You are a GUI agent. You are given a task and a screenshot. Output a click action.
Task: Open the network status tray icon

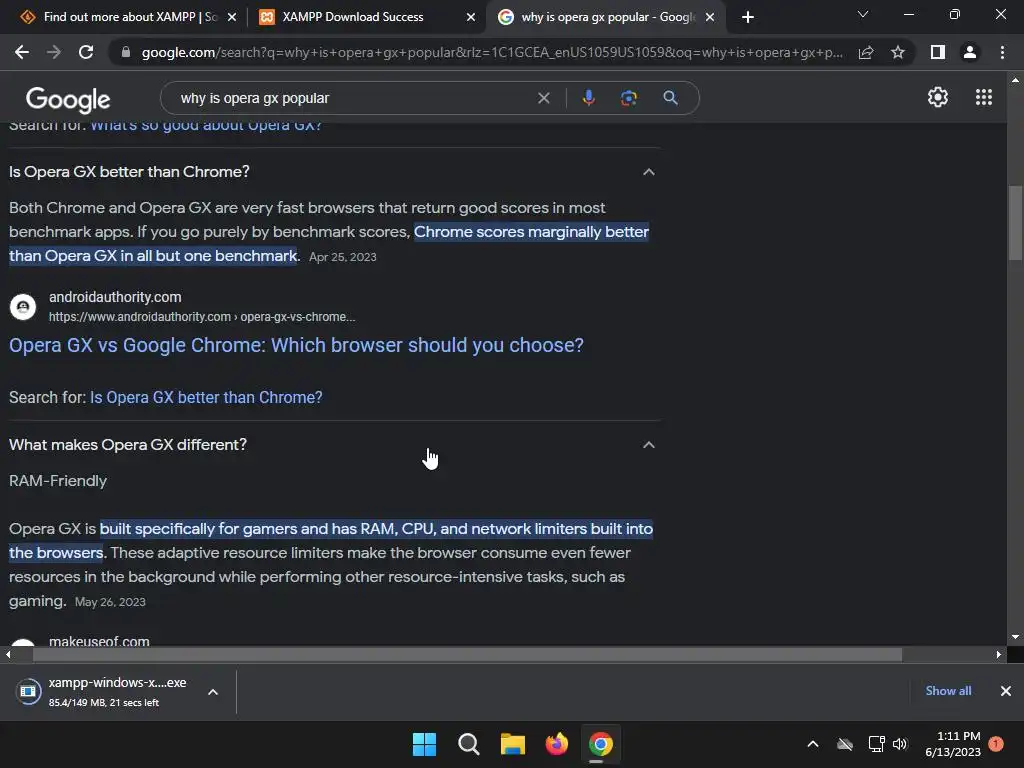(876, 744)
